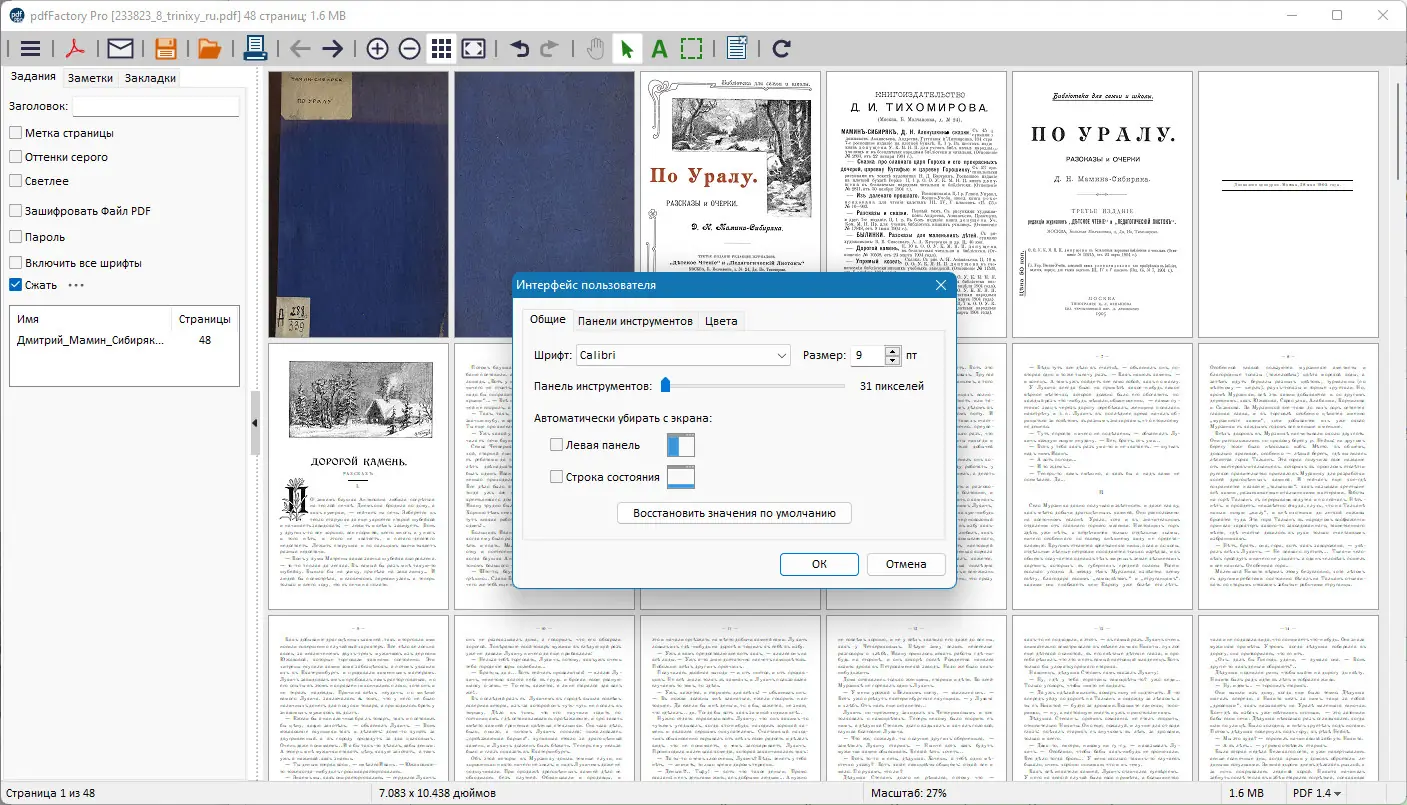The width and height of the screenshot is (1407, 805).
Task: Click the 7.083 x 10.438 дюймов status text
Action: click(x=437, y=793)
